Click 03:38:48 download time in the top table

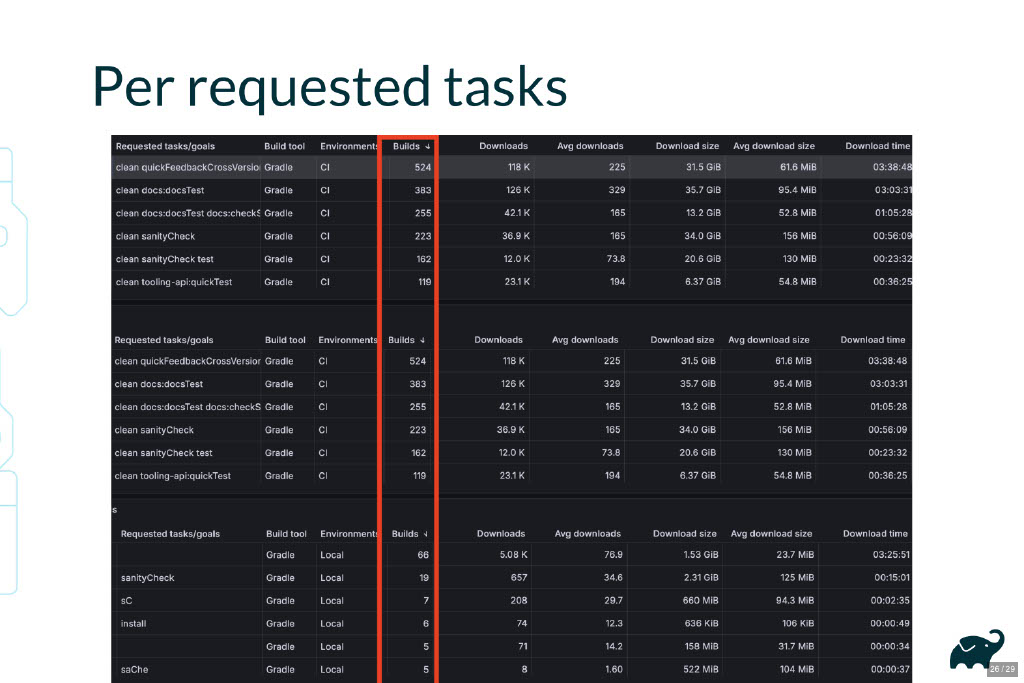click(x=892, y=167)
